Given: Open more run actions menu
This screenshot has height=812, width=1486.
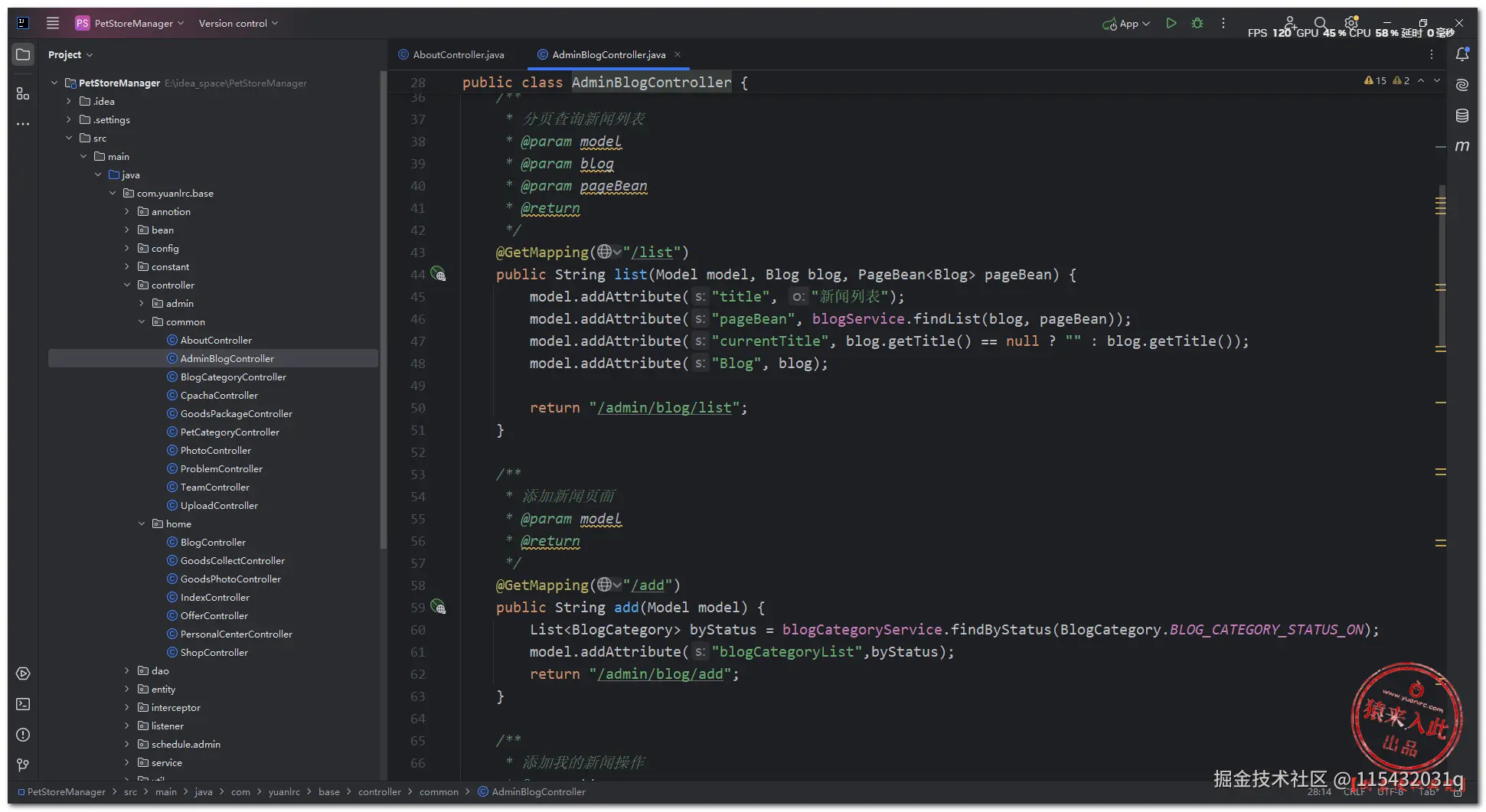Looking at the screenshot, I should 1223,23.
